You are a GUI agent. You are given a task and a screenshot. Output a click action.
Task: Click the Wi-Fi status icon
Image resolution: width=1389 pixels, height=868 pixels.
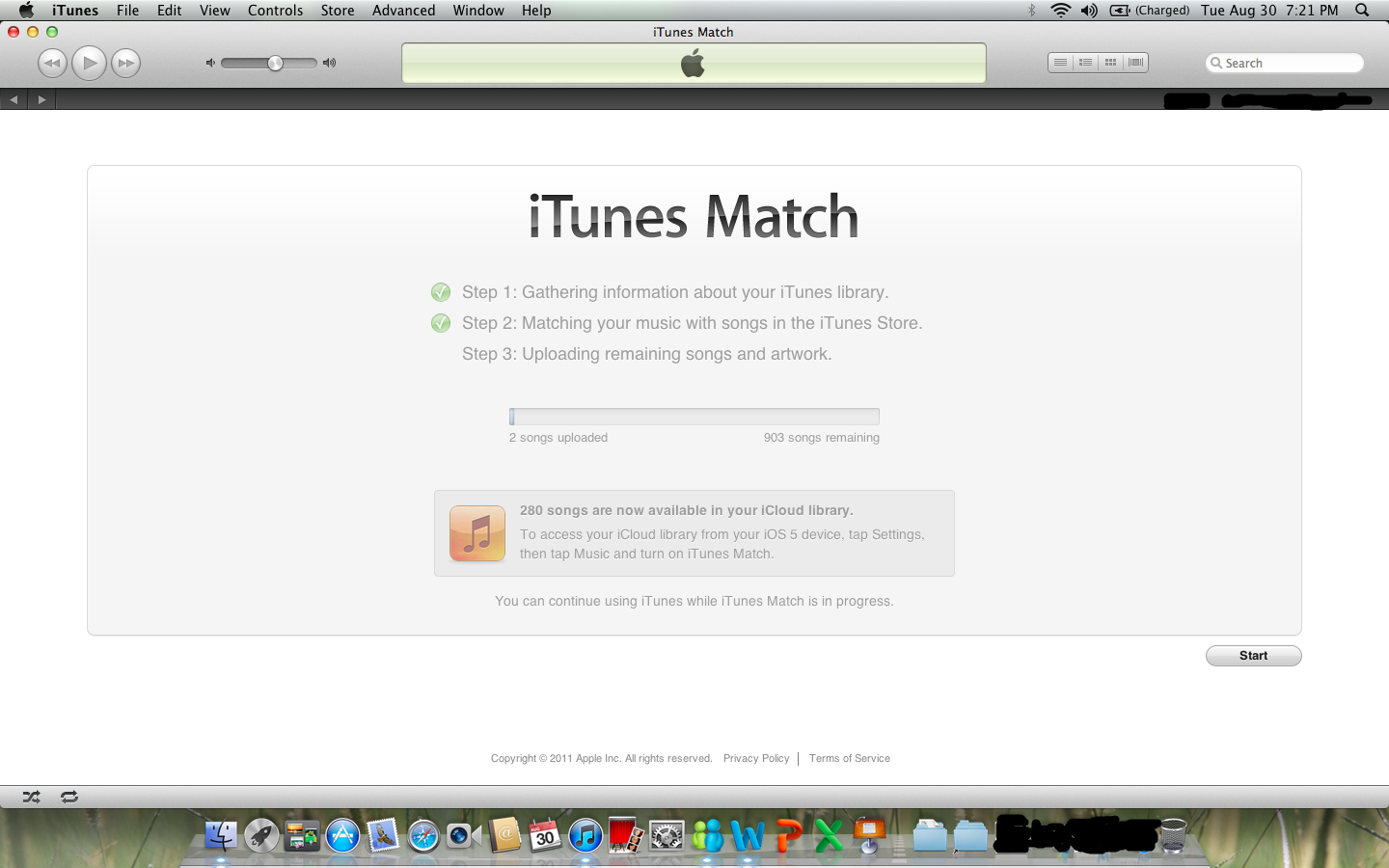[1061, 11]
